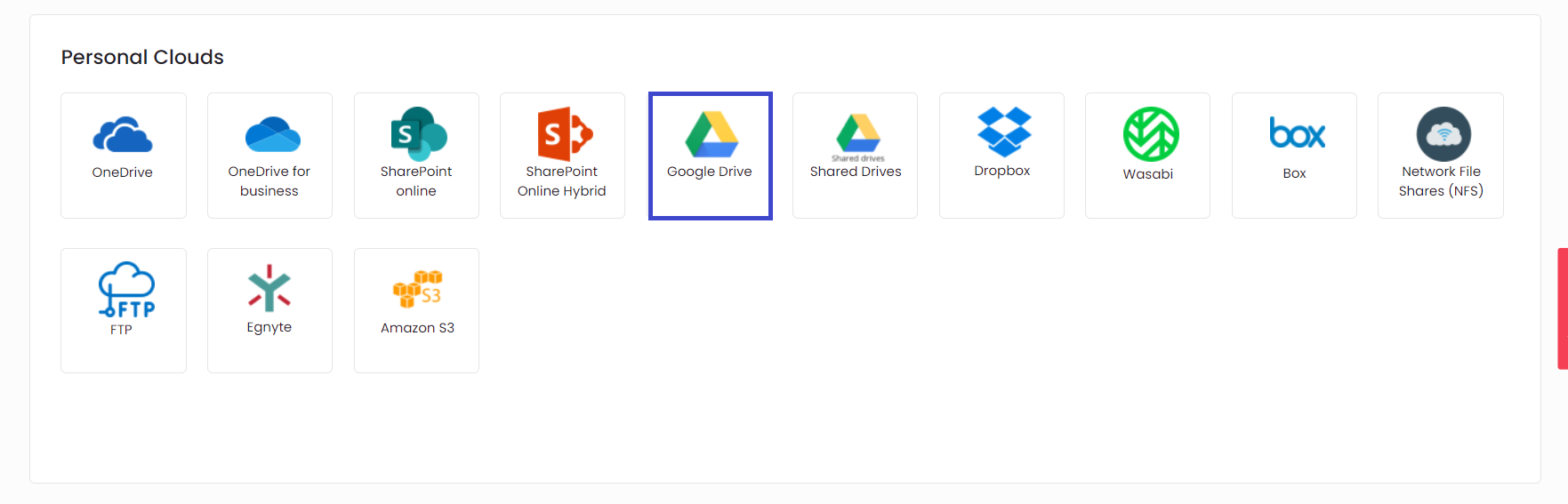Pick the Amazon S3 cubes icon
Image resolution: width=1568 pixels, height=504 pixels.
(x=418, y=289)
